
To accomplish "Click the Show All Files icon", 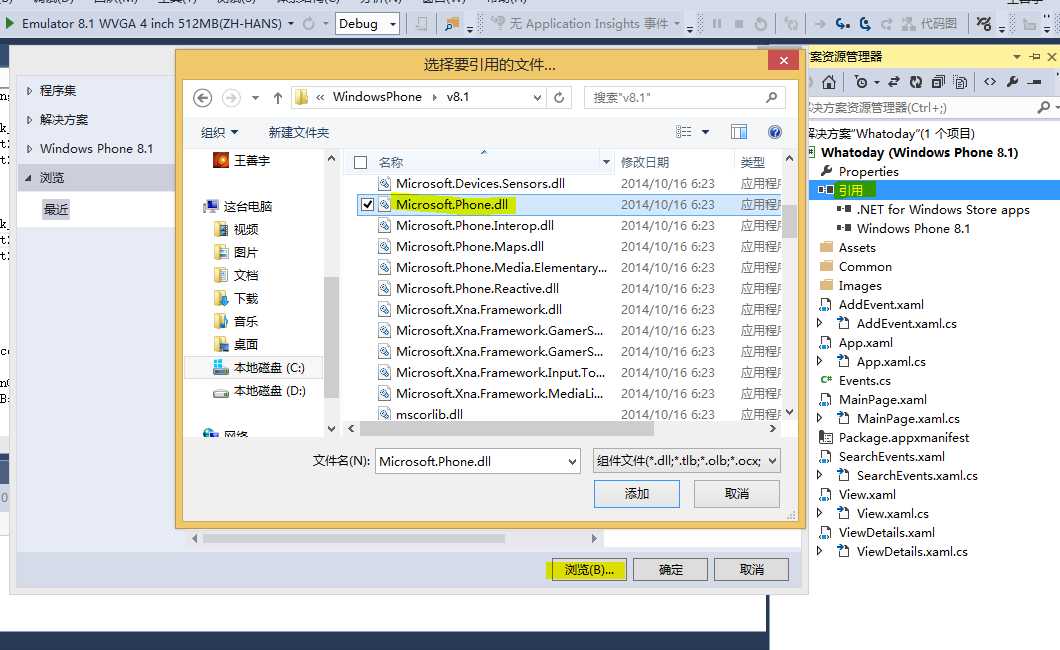I will click(960, 82).
